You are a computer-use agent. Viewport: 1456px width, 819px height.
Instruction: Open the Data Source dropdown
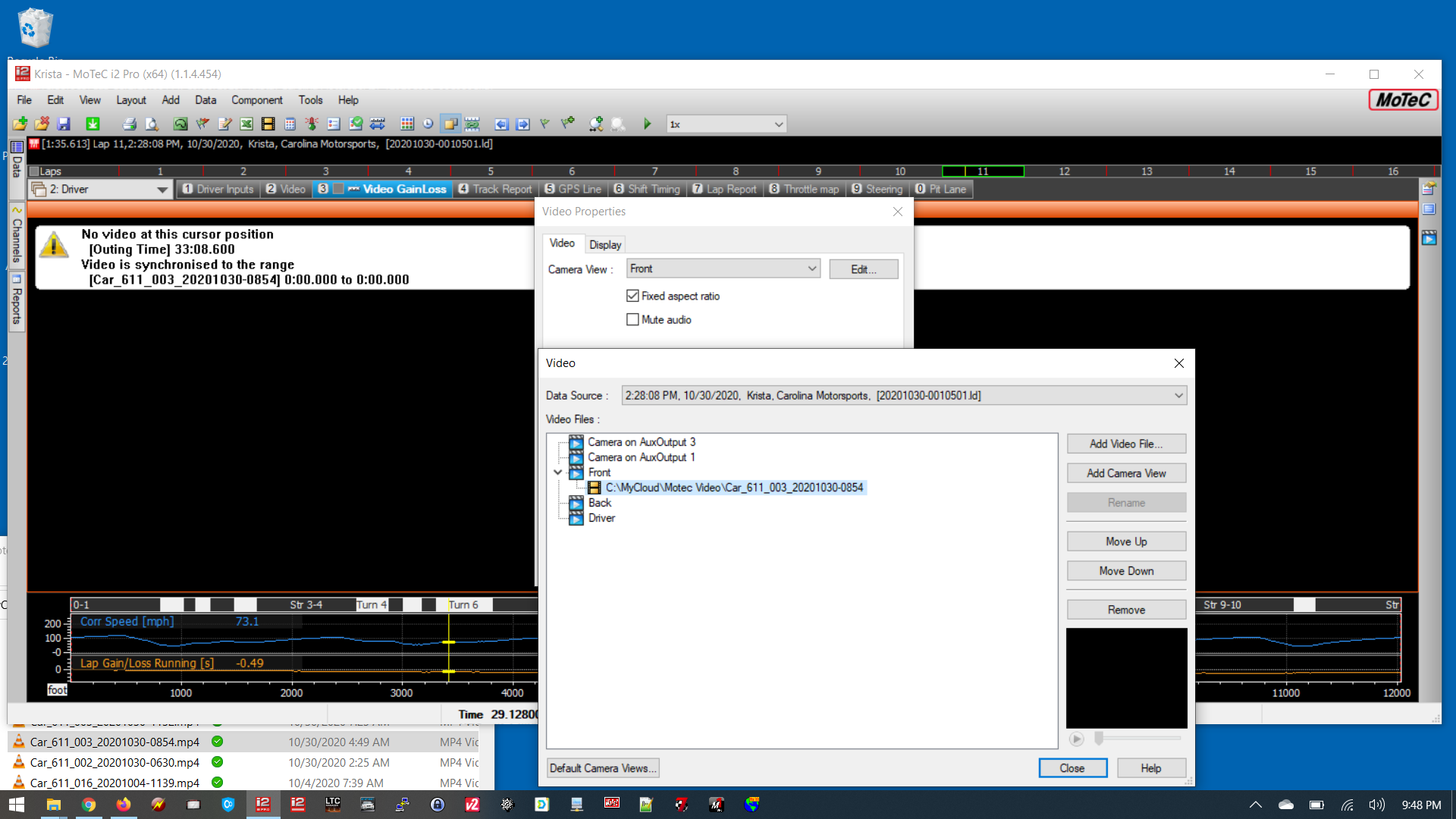(904, 395)
